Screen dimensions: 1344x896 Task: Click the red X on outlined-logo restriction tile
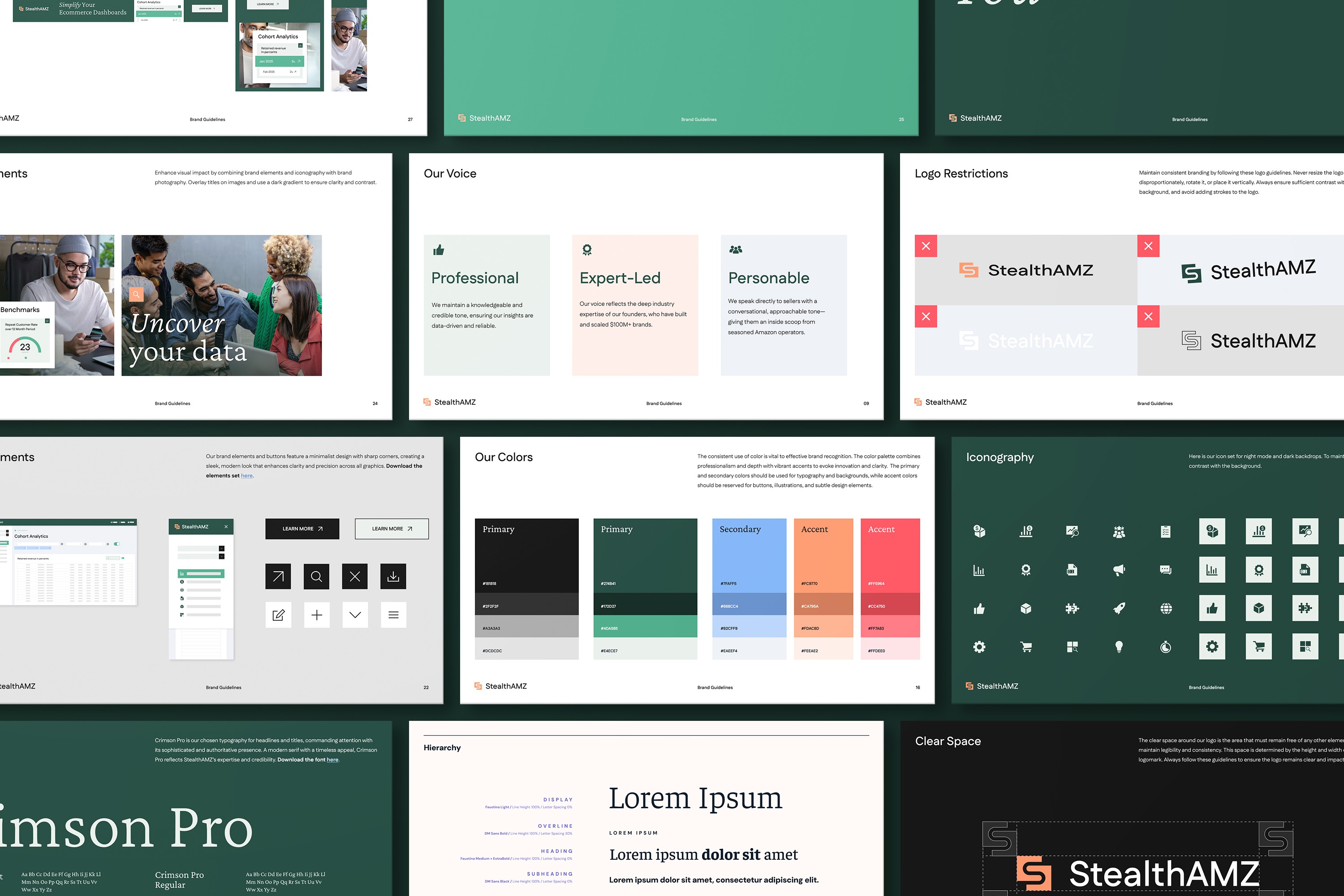pyautogui.click(x=1148, y=317)
